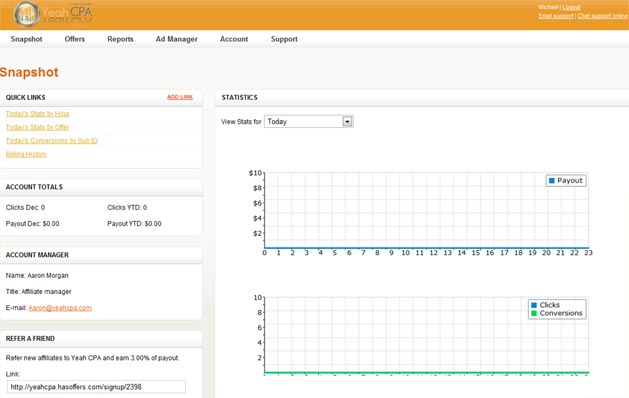629x398 pixels.
Task: Click the Account Totals panel header
Action: pyautogui.click(x=101, y=187)
